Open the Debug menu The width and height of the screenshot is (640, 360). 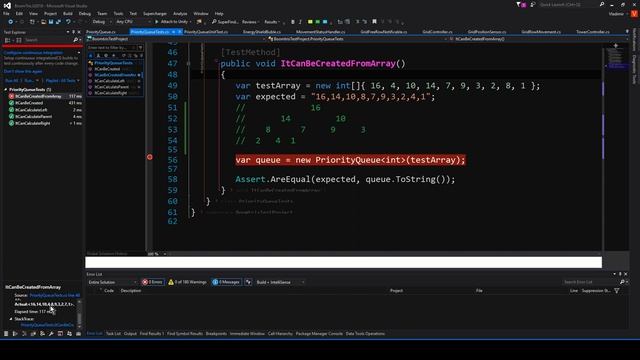[84, 13]
